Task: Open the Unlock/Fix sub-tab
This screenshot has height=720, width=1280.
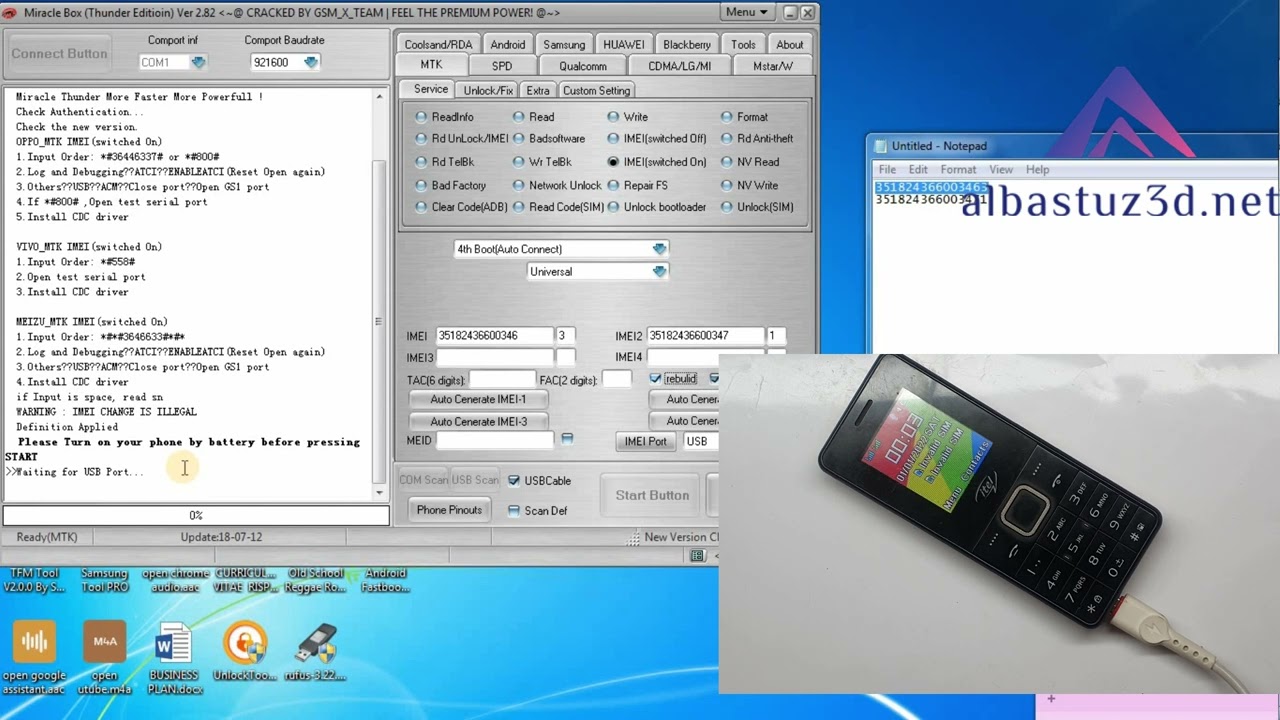Action: pos(488,90)
